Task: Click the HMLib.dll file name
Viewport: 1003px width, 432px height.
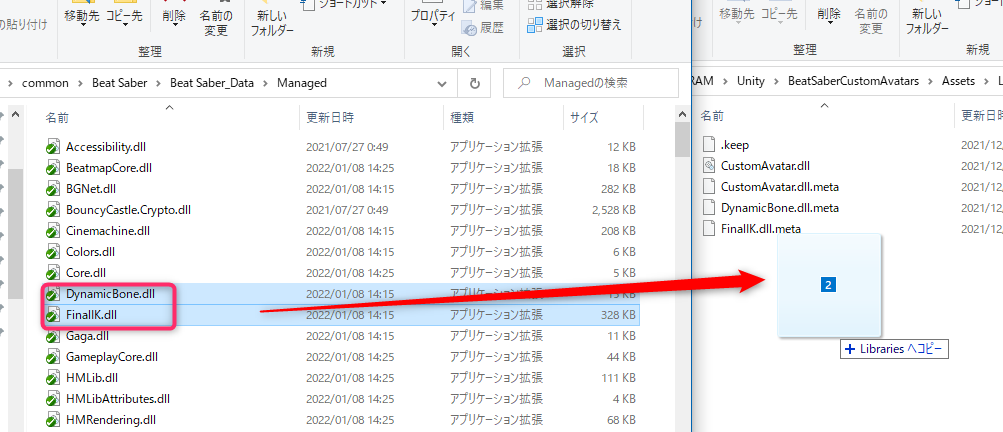Action: coord(91,378)
